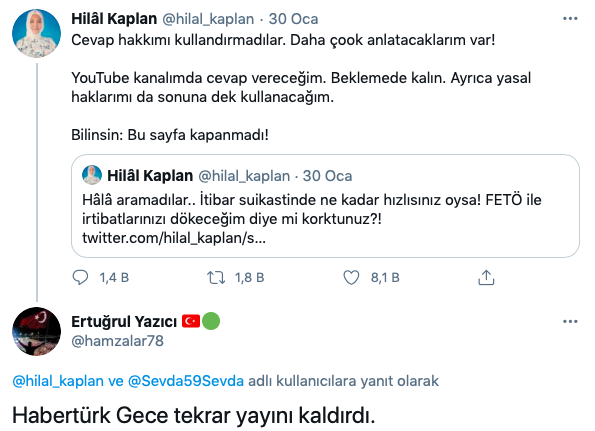
Task: Open the quoted tweet by Hilâl Kaplan
Action: click(325, 206)
